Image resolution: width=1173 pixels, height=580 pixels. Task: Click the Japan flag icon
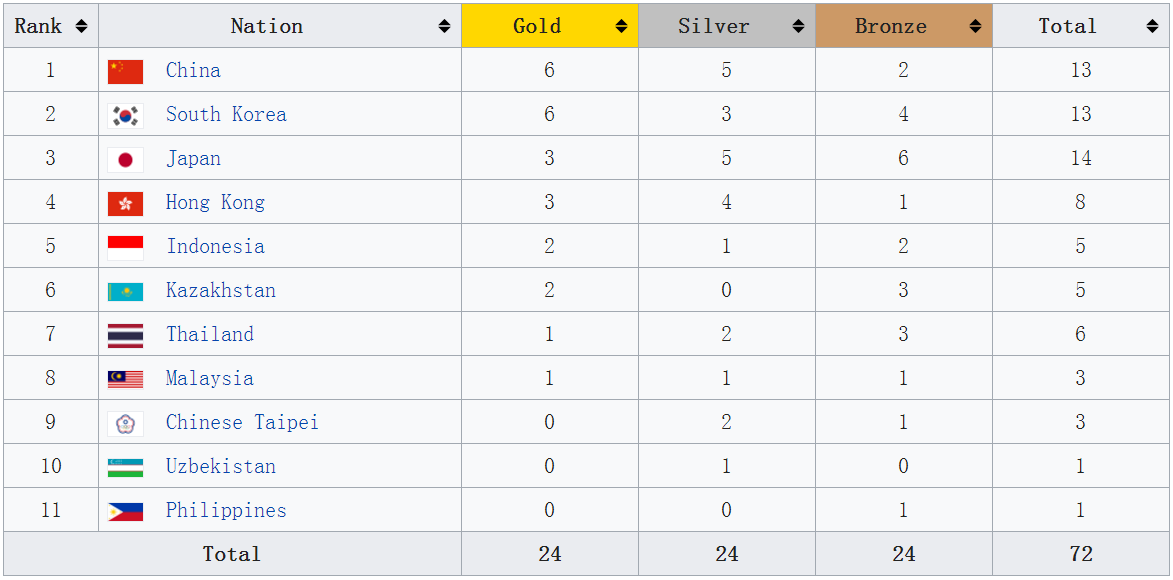click(x=125, y=159)
